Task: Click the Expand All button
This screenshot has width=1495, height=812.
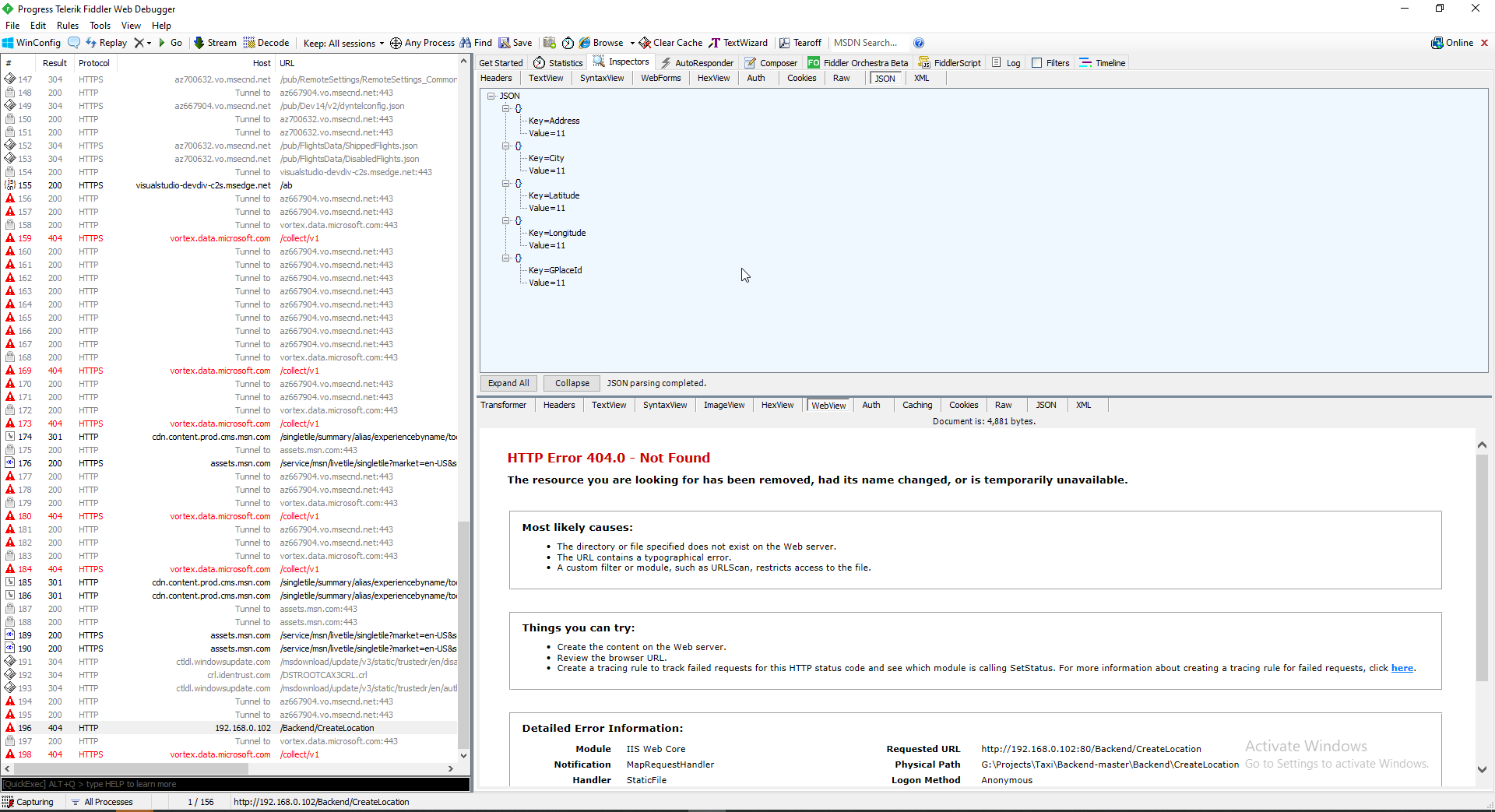Action: pos(508,383)
